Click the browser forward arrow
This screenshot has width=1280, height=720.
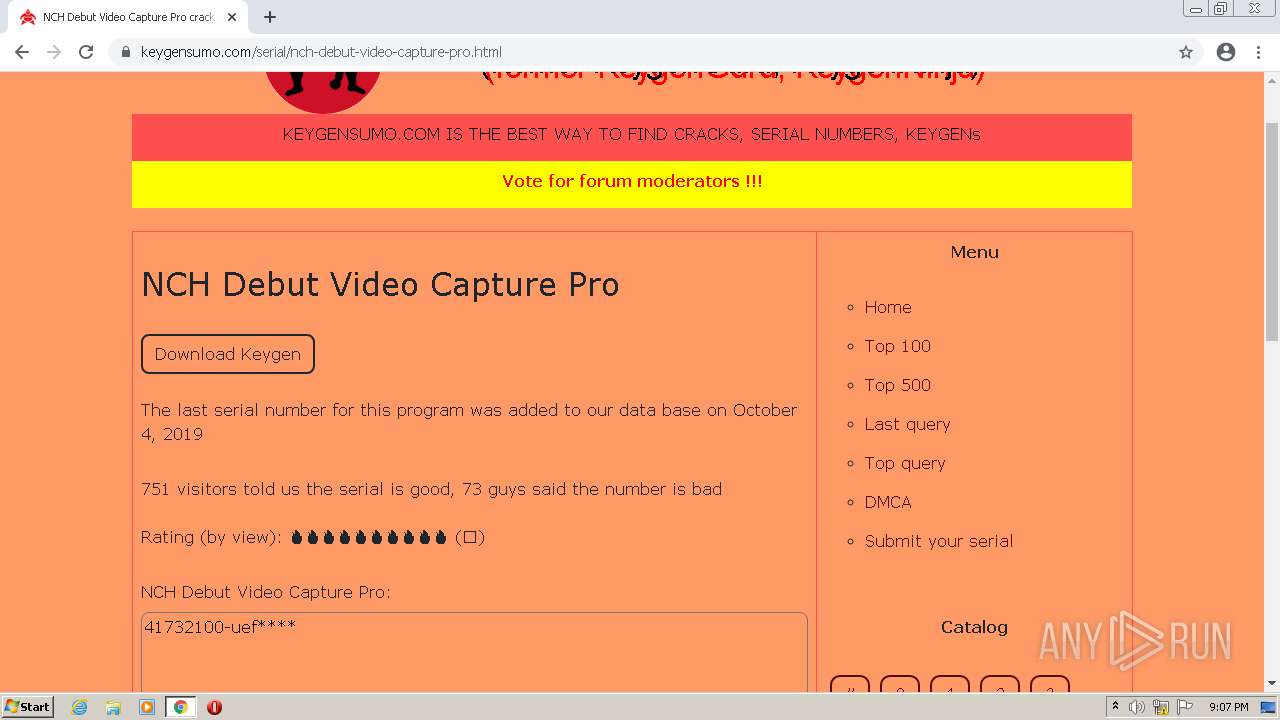click(x=54, y=52)
